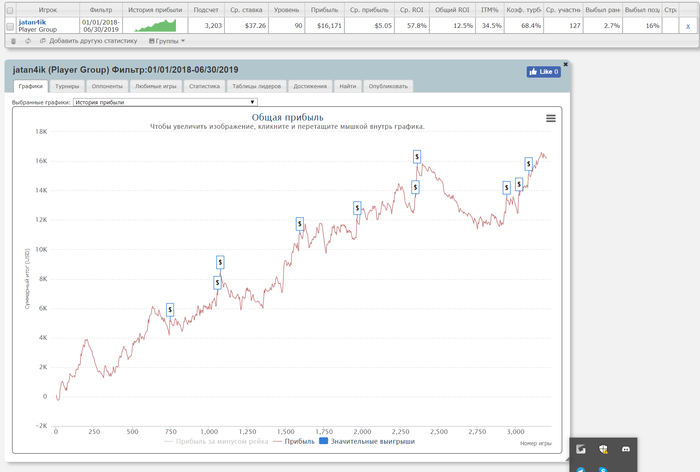Viewport: 700px width, 472px height.
Task: Switch to the 'Достижения' tab
Action: [310, 86]
